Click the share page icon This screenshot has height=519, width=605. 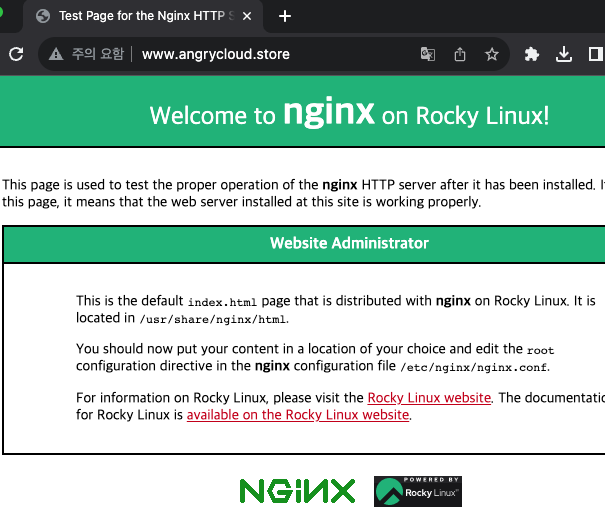pos(460,54)
